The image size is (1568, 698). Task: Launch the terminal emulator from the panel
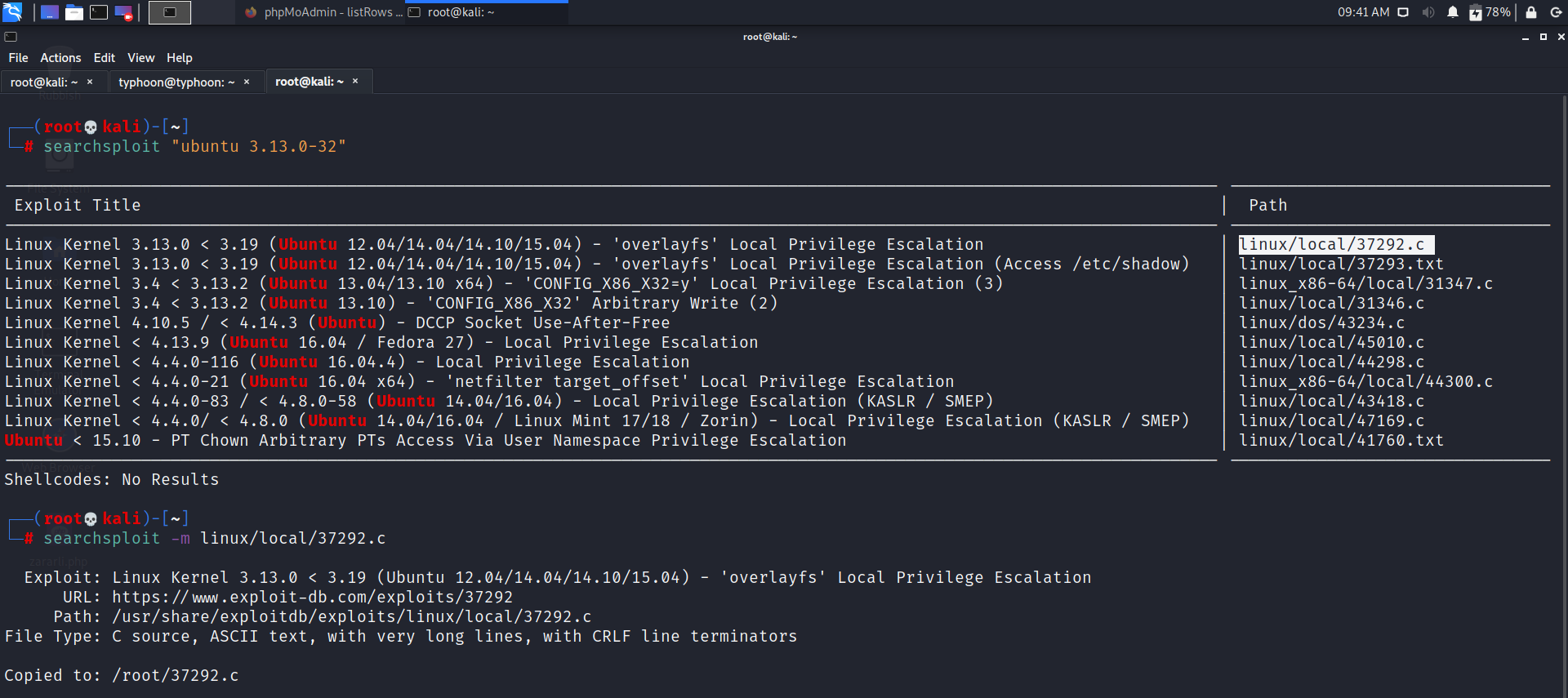point(99,12)
